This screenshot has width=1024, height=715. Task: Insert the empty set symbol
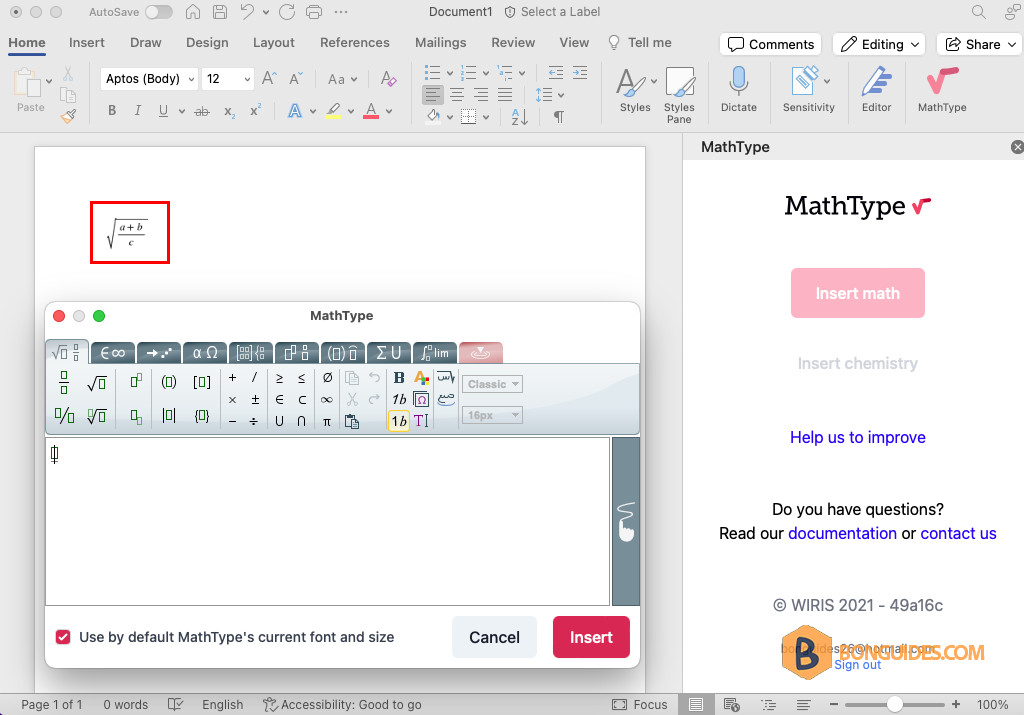(327, 377)
